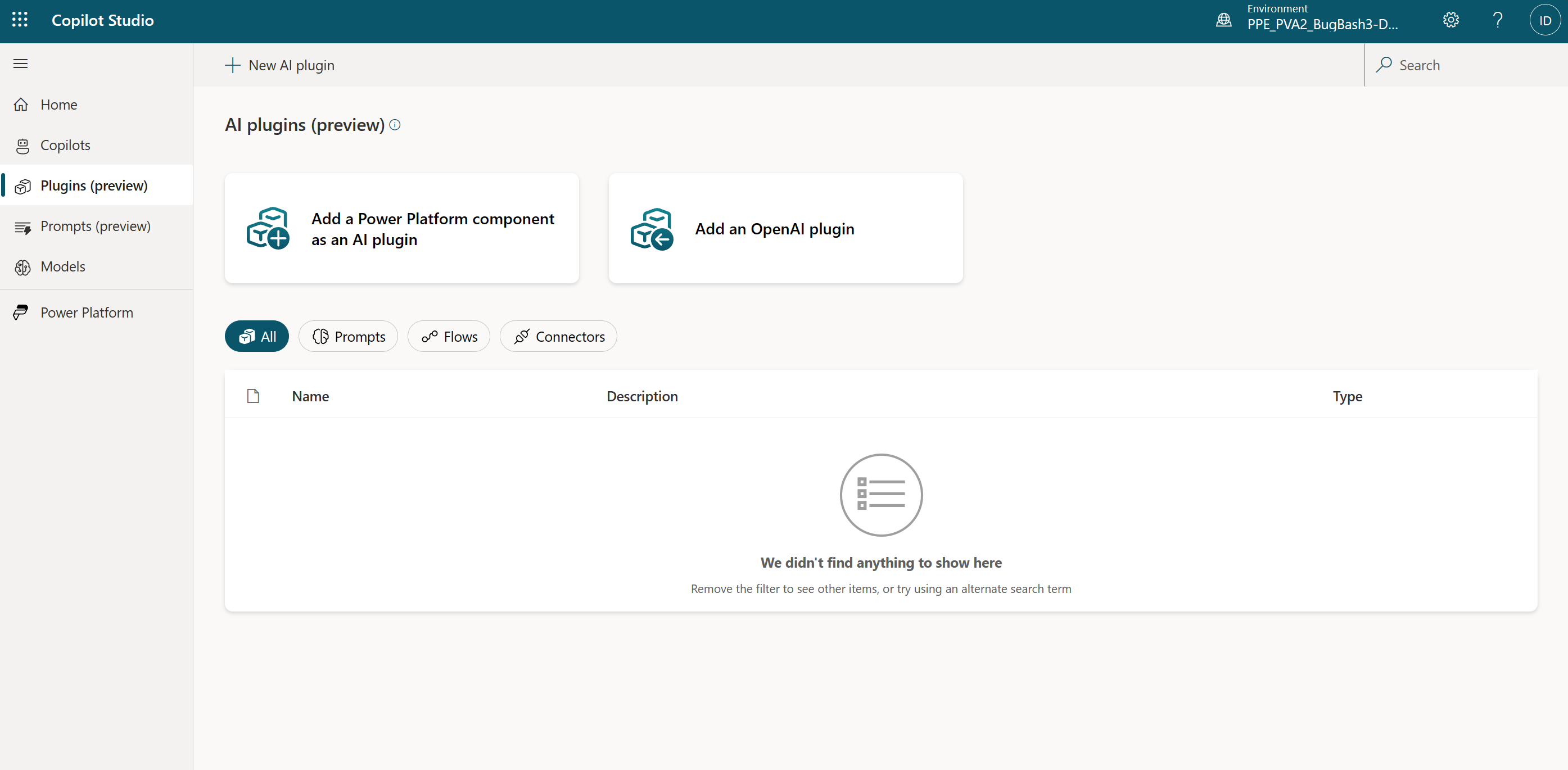Click the plus icon for New AI plugin
Image resolution: width=1568 pixels, height=770 pixels.
(x=233, y=65)
